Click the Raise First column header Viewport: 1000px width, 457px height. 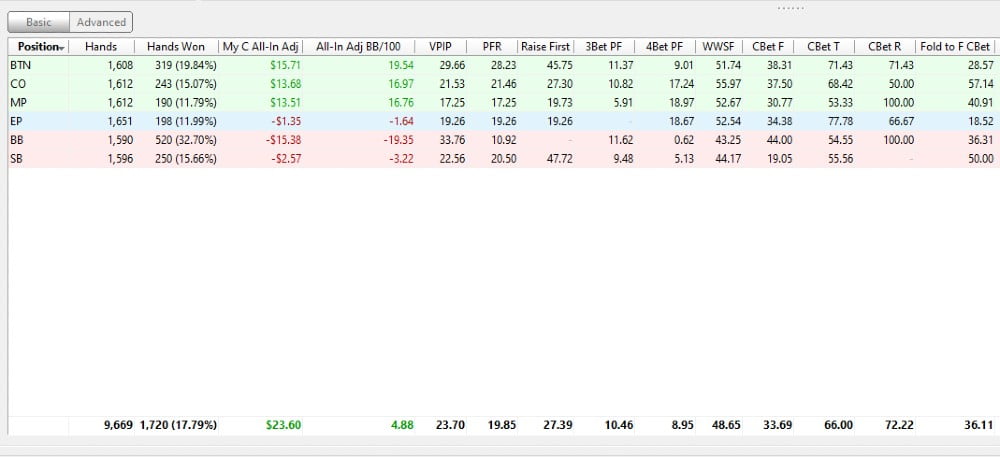click(545, 47)
